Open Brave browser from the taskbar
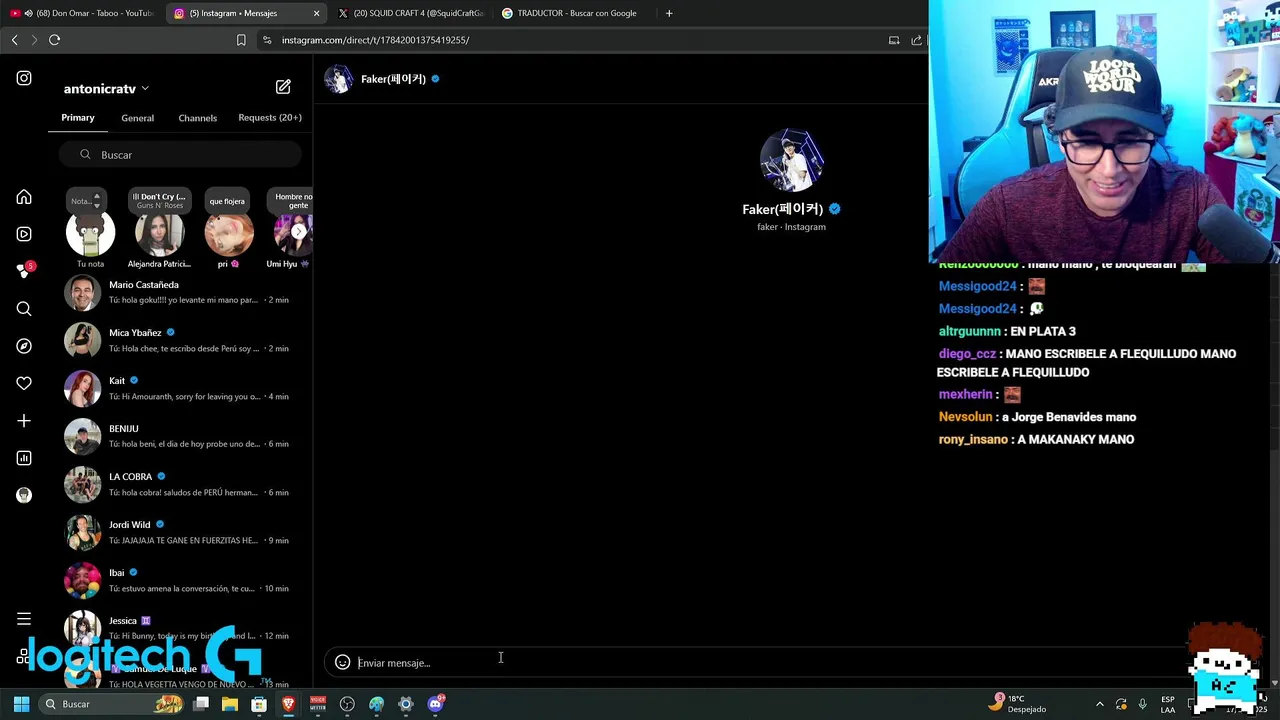 point(288,704)
